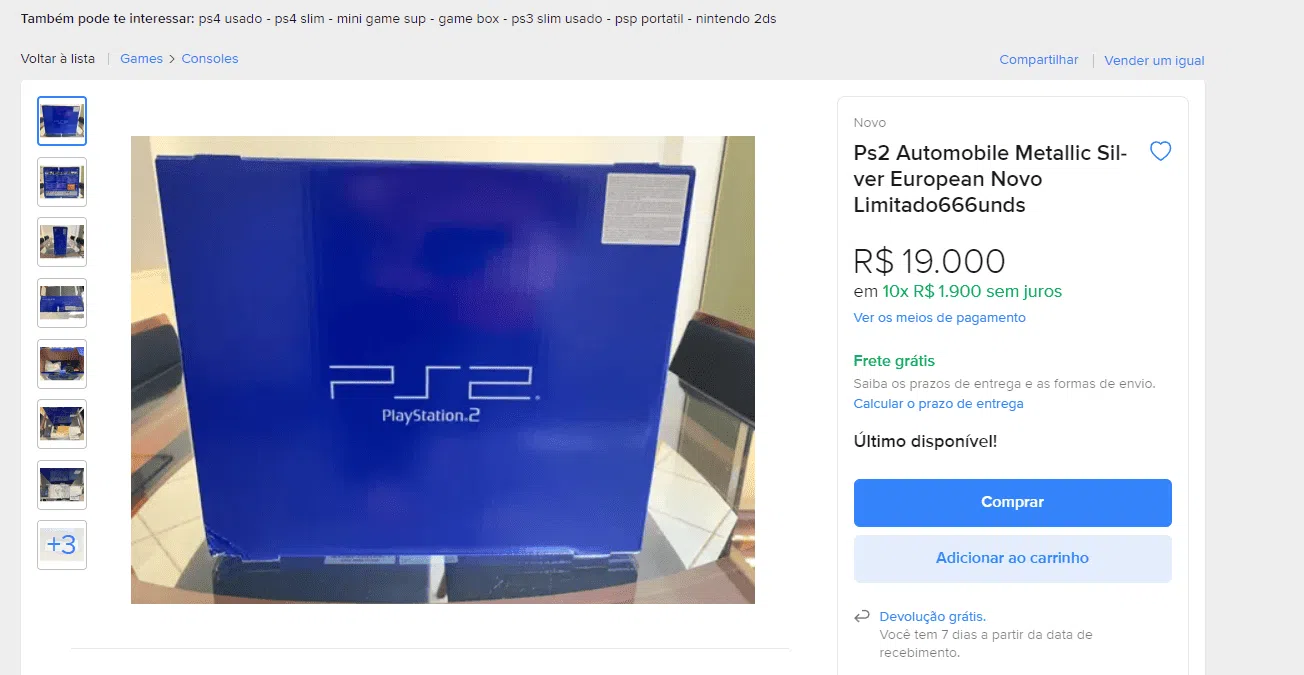Select the first product thumbnail
1304x675 pixels.
pyautogui.click(x=62, y=121)
